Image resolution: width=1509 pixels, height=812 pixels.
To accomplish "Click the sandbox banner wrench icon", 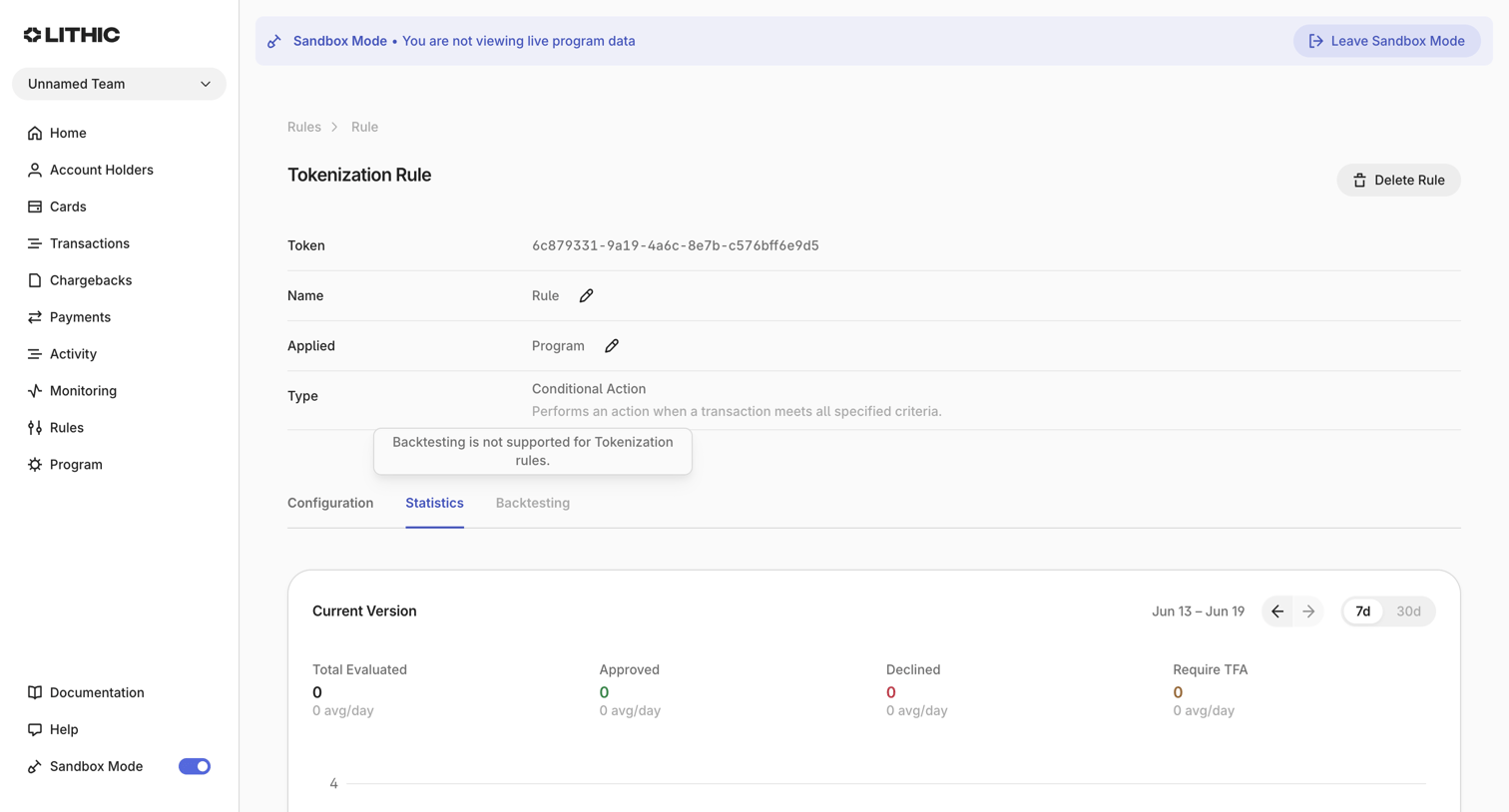I will 274,41.
